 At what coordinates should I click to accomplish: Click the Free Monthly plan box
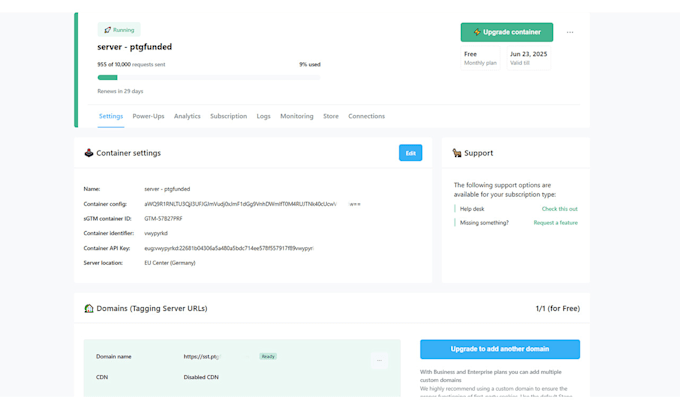point(480,58)
